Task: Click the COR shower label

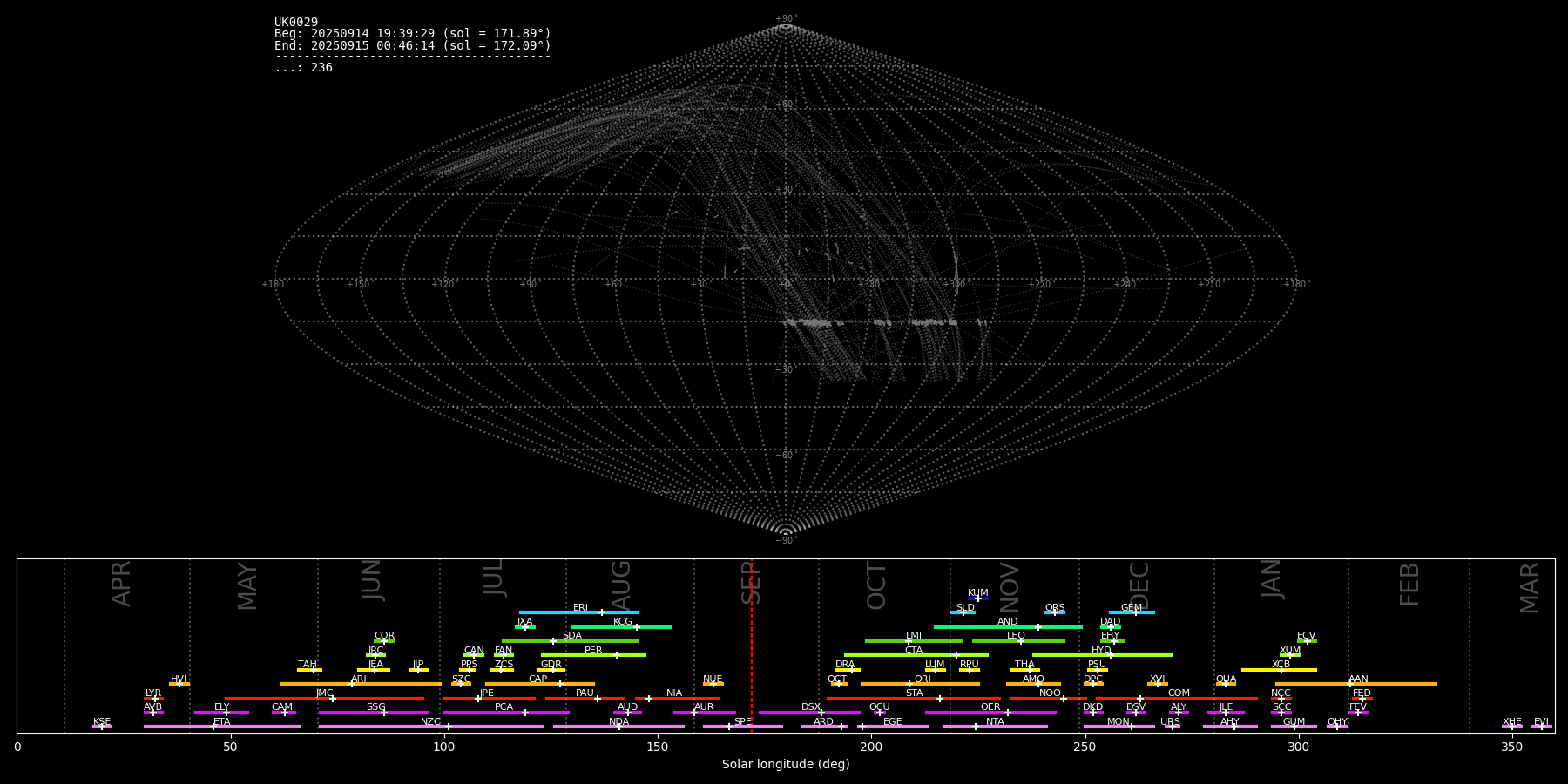Action: pyautogui.click(x=384, y=636)
